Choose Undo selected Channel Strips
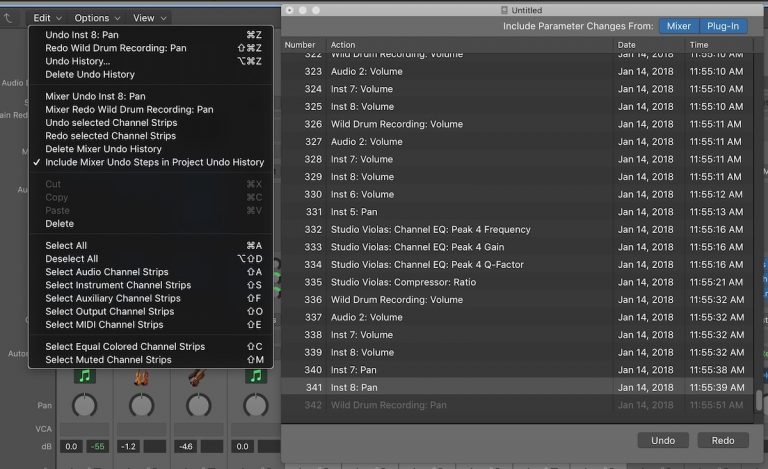This screenshot has height=469, width=768. (x=149, y=123)
